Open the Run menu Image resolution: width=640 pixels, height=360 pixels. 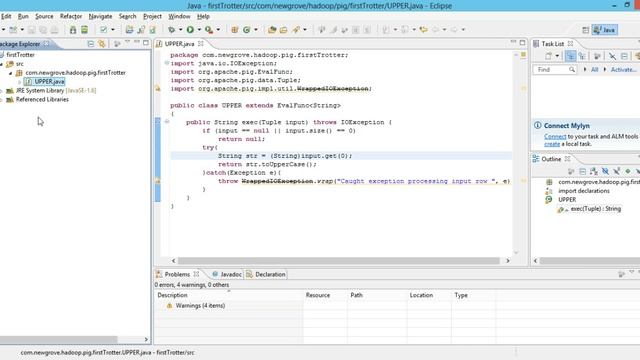(x=23, y=16)
